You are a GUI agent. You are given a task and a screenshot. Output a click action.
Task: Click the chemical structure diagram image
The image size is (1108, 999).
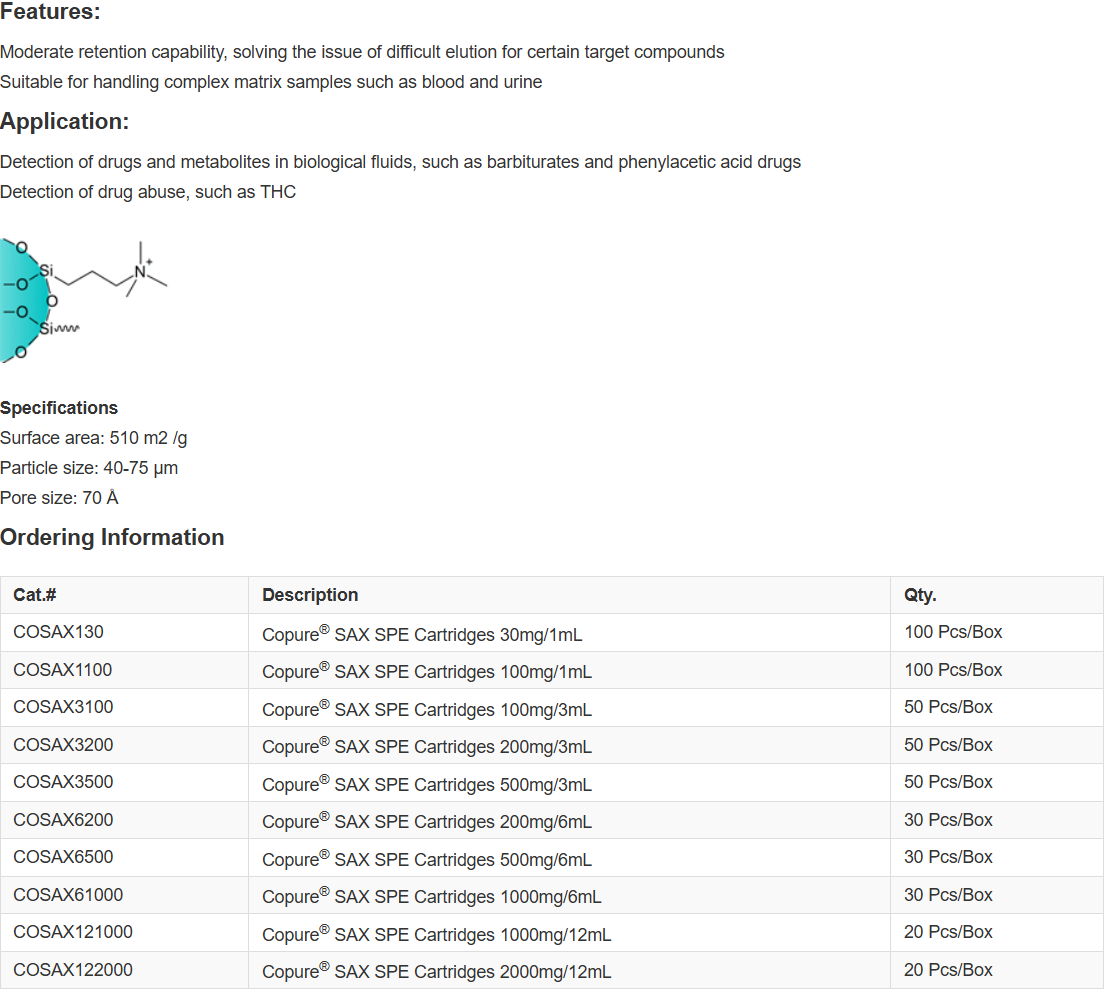[x=83, y=299]
